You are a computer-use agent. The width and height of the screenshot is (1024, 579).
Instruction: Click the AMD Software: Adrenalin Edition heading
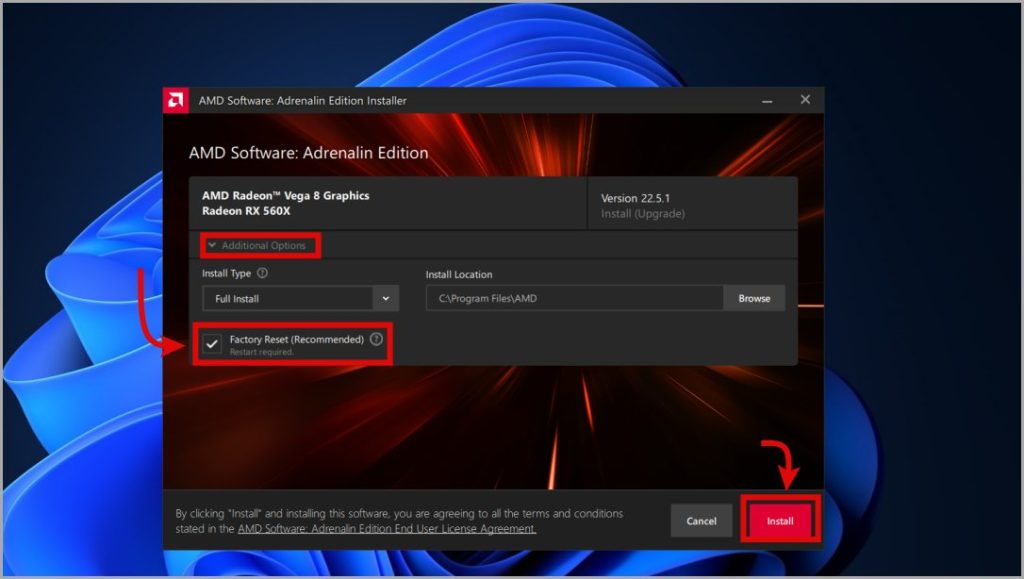click(x=308, y=153)
